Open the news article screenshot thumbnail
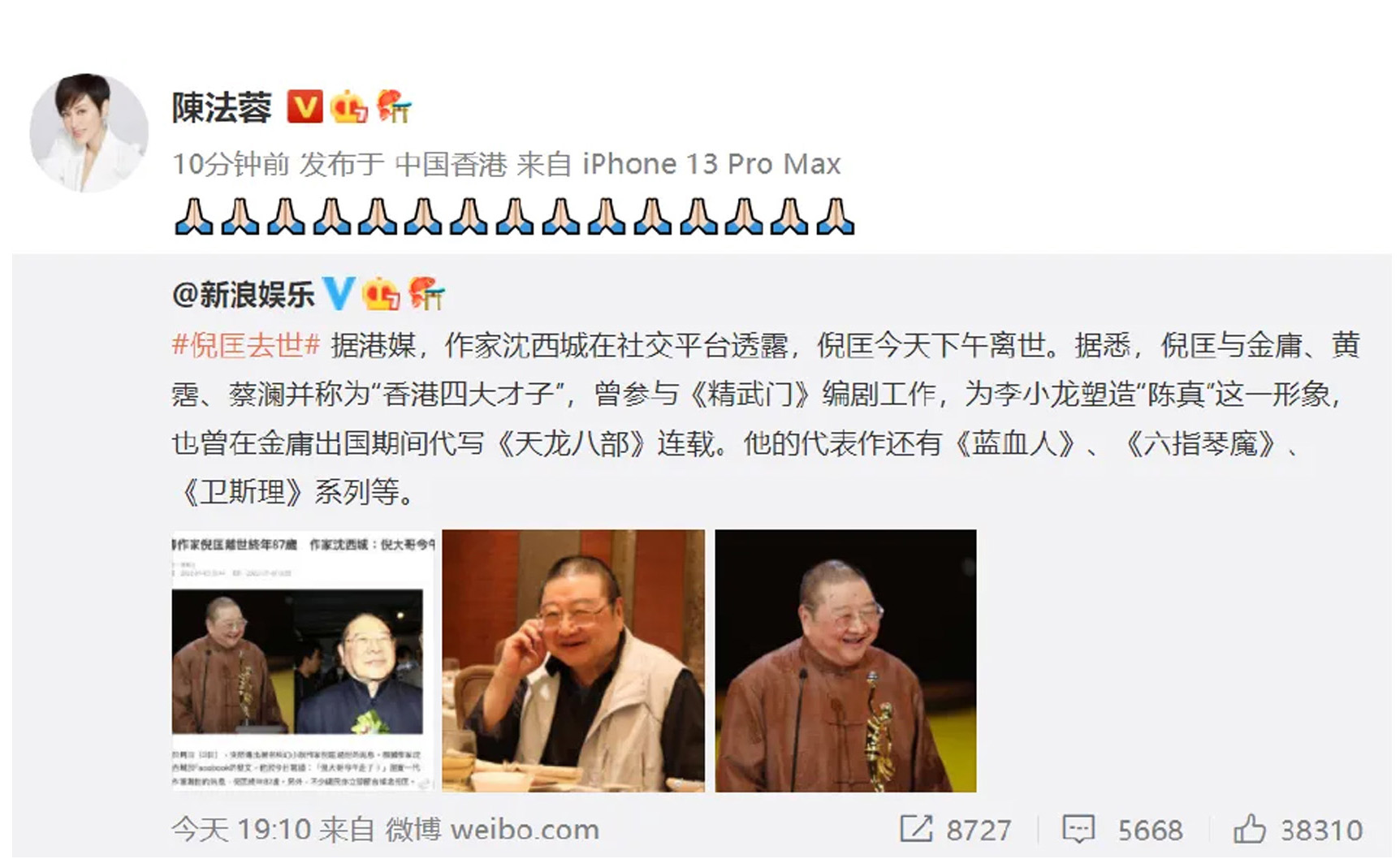 303,660
